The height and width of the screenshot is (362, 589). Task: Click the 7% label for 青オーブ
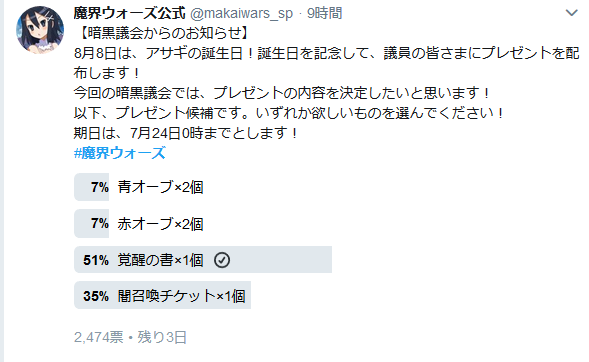pos(100,187)
